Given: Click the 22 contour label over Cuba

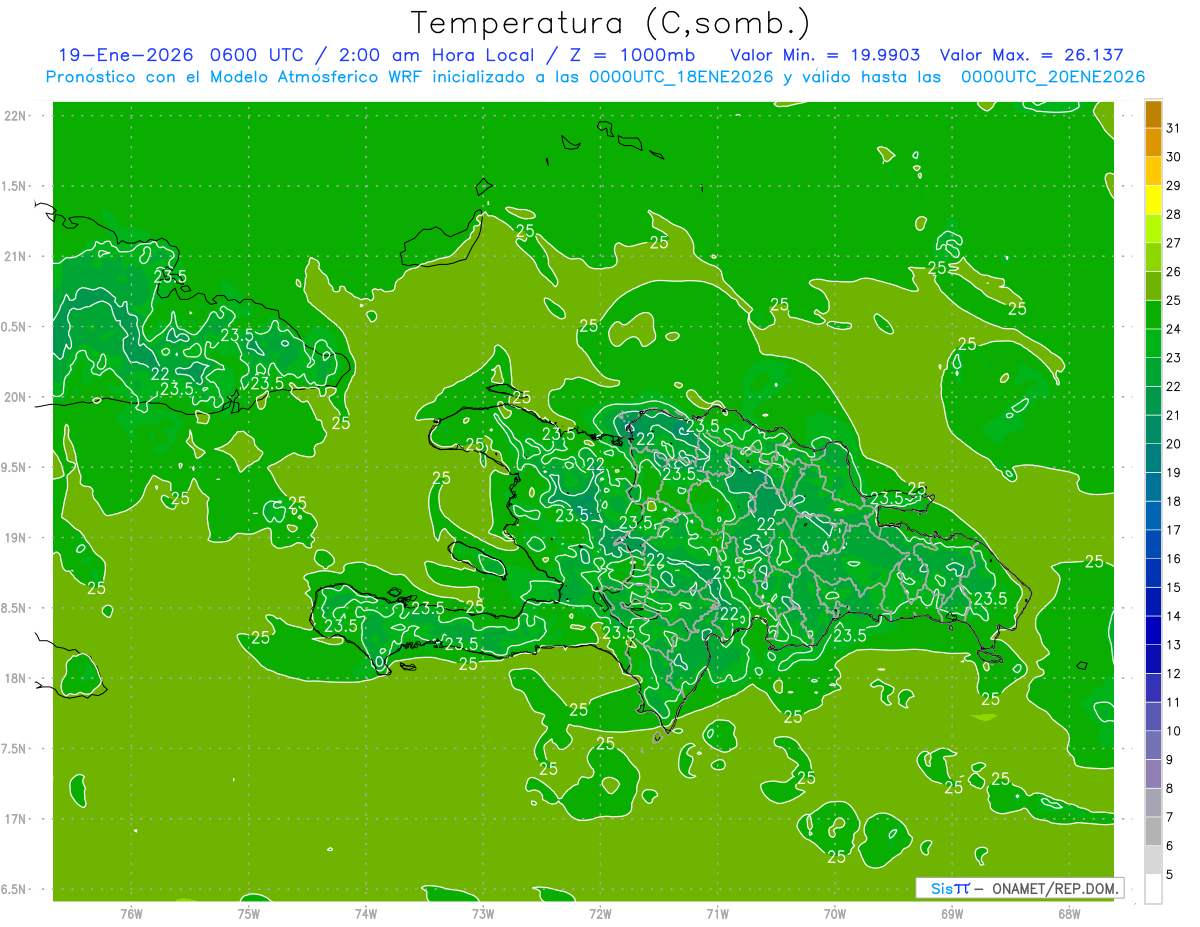Looking at the screenshot, I should [161, 374].
